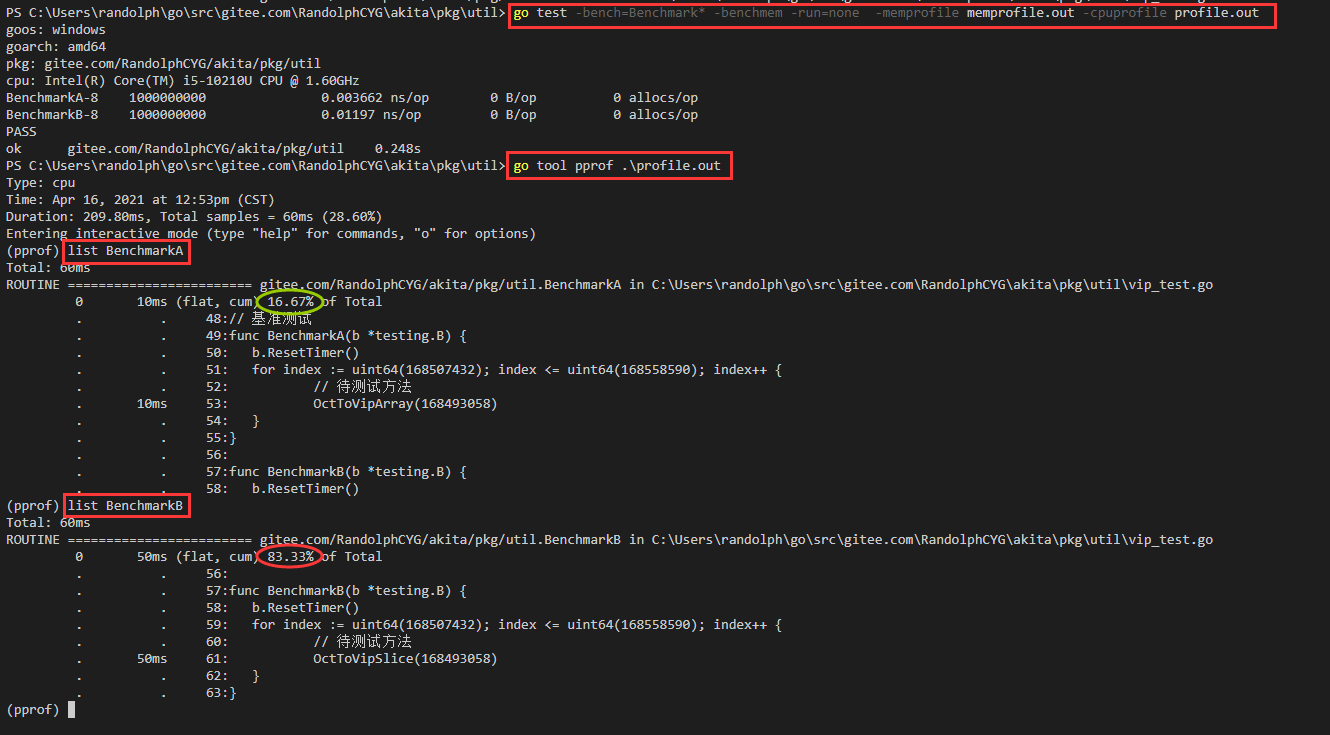Viewport: 1330px width, 735px height.
Task: Click the cpu Intel Core i5-10210U line
Action: [x=182, y=82]
